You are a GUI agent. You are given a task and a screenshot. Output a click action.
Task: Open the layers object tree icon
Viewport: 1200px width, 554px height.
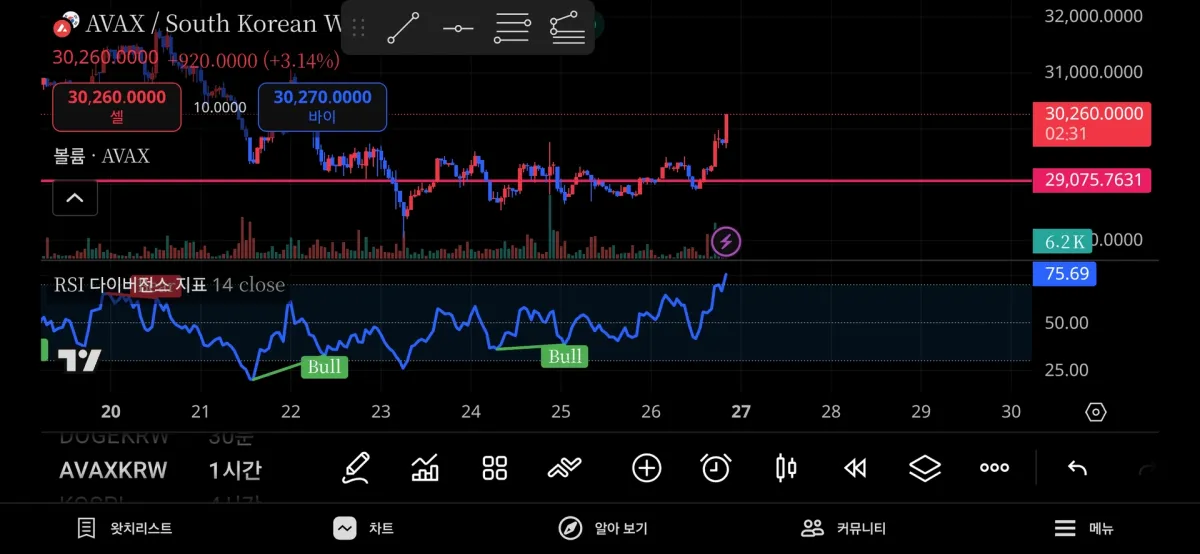click(x=925, y=468)
